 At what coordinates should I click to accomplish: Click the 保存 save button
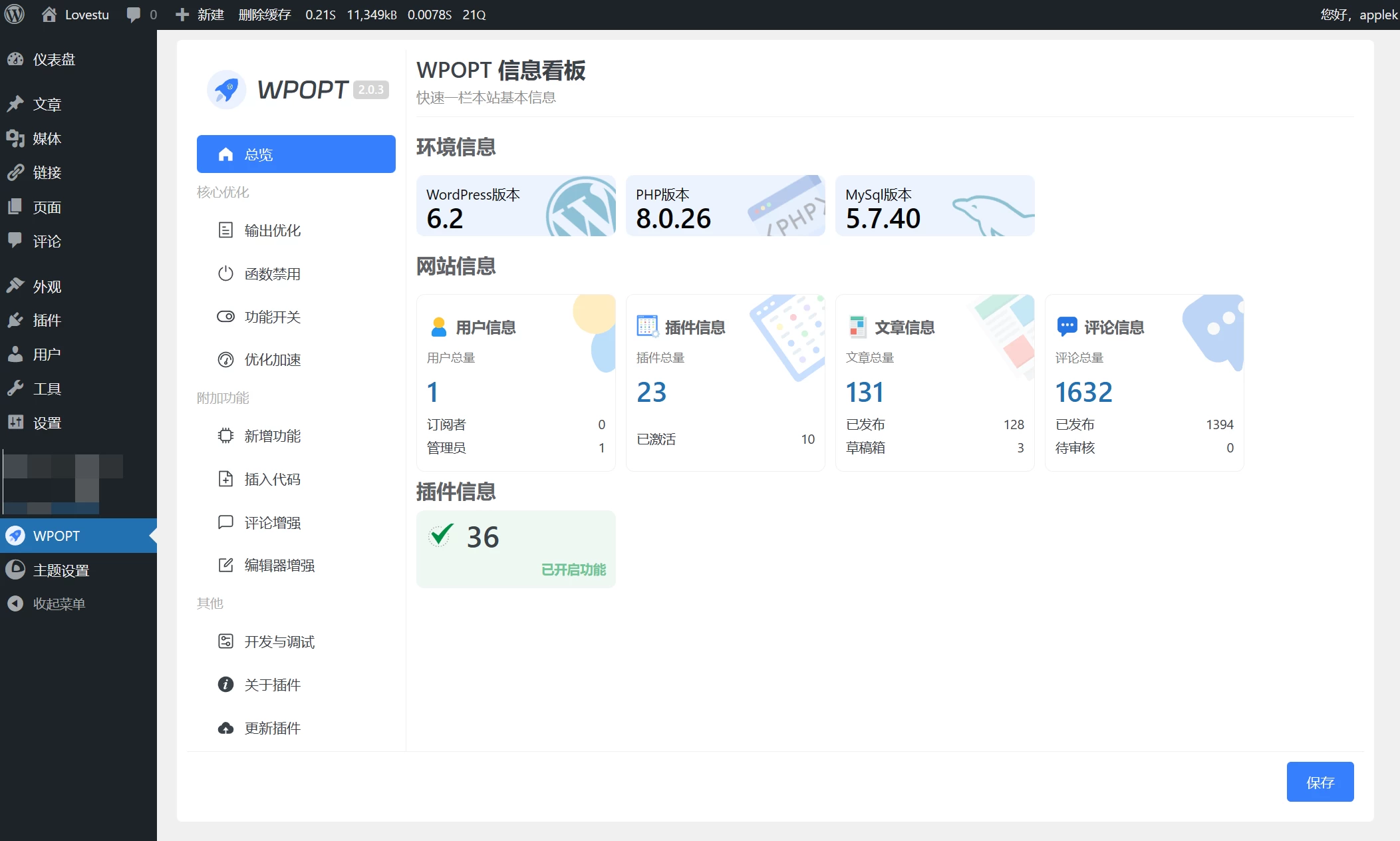[x=1320, y=781]
